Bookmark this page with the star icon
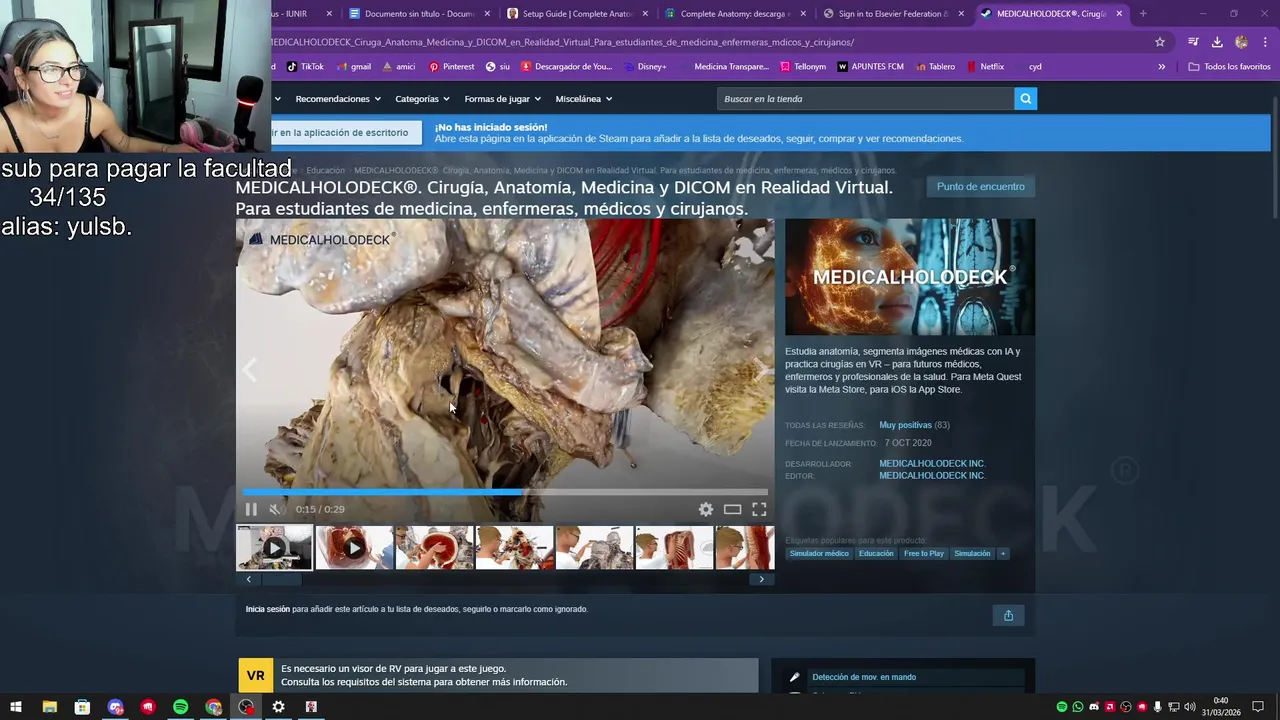This screenshot has height=720, width=1280. tap(1160, 42)
